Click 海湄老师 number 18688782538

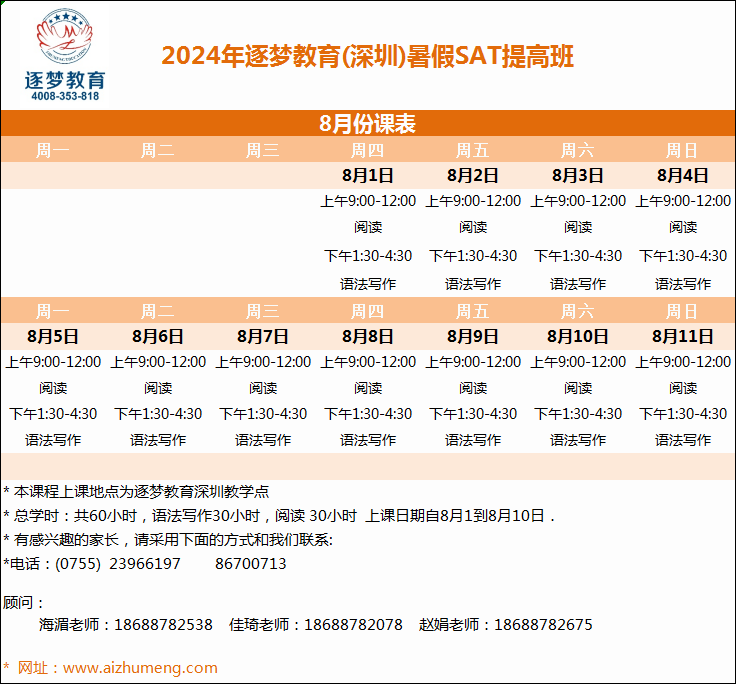pos(163,625)
